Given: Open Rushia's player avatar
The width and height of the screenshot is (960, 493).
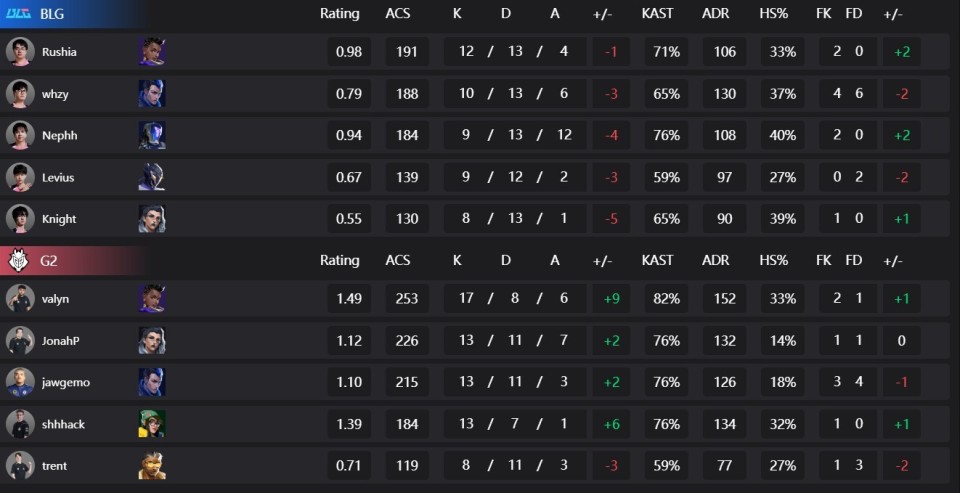Looking at the screenshot, I should click(20, 51).
